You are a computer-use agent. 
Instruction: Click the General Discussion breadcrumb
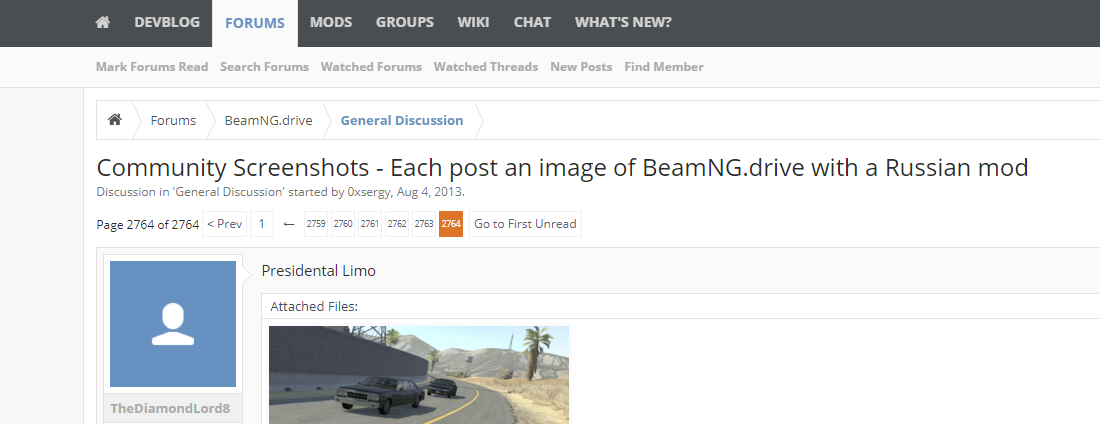click(x=402, y=120)
